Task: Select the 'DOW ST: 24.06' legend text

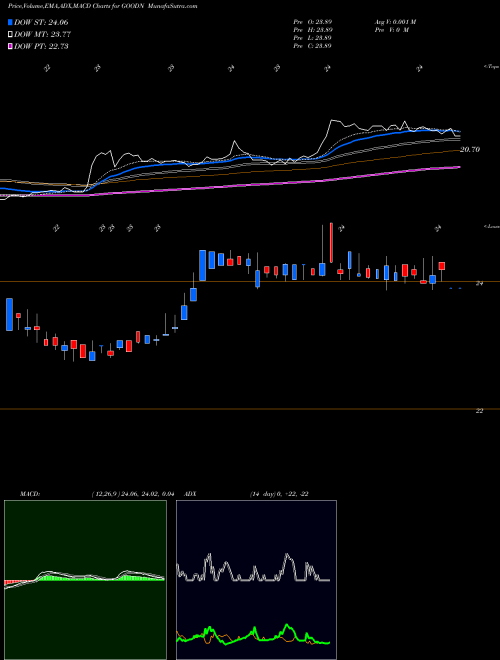Action: [x=41, y=23]
